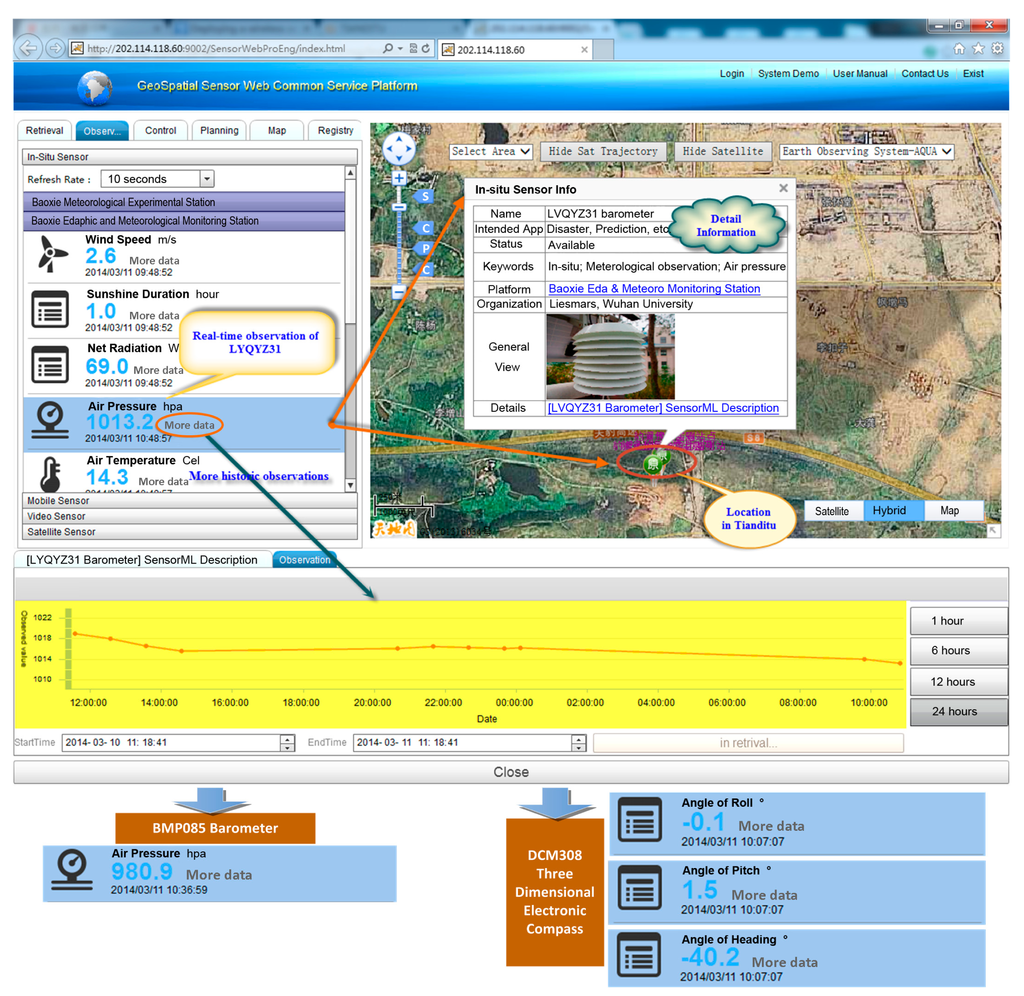Click the S marker on map zoom bar
This screenshot has width=1024, height=996.
click(424, 196)
